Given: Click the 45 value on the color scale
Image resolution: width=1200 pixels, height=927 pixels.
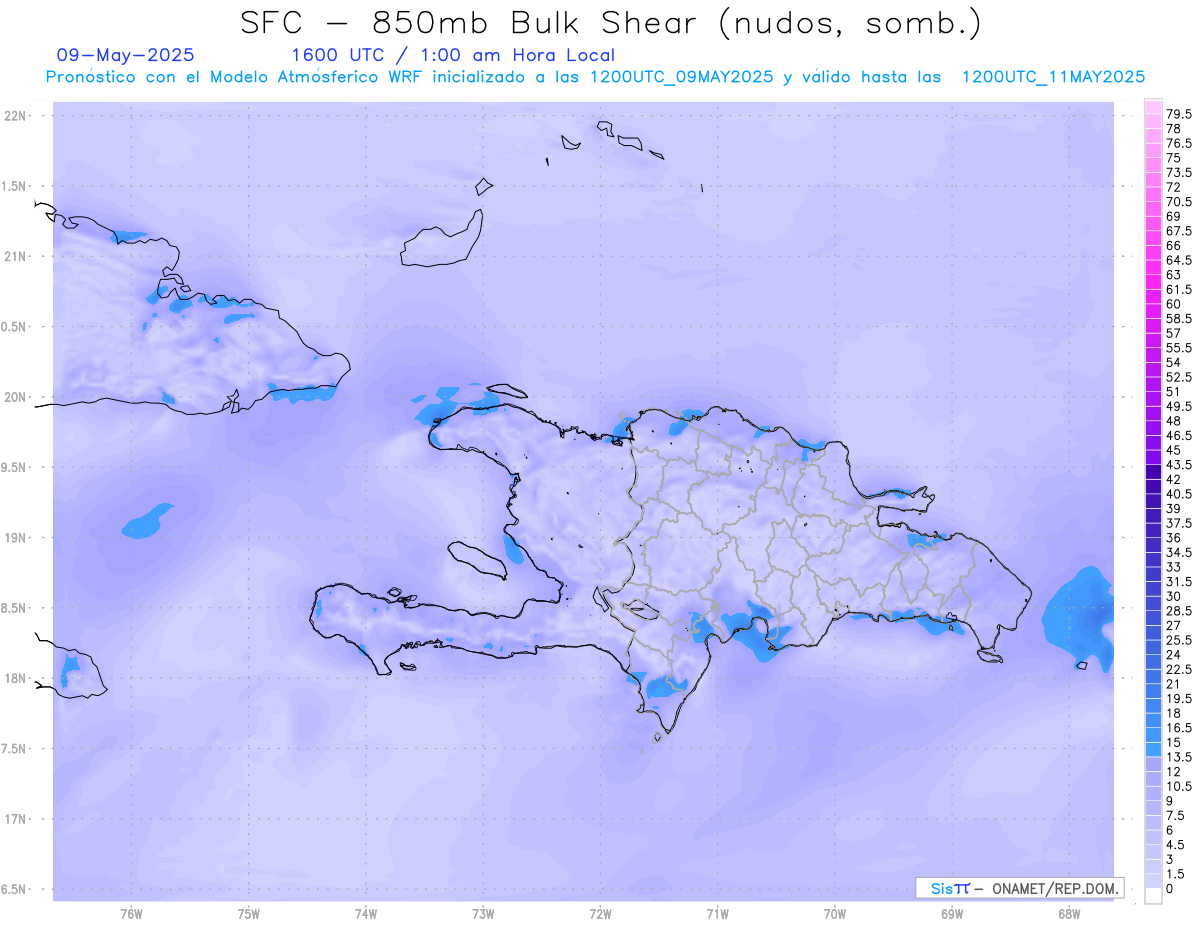Looking at the screenshot, I should 1174,450.
